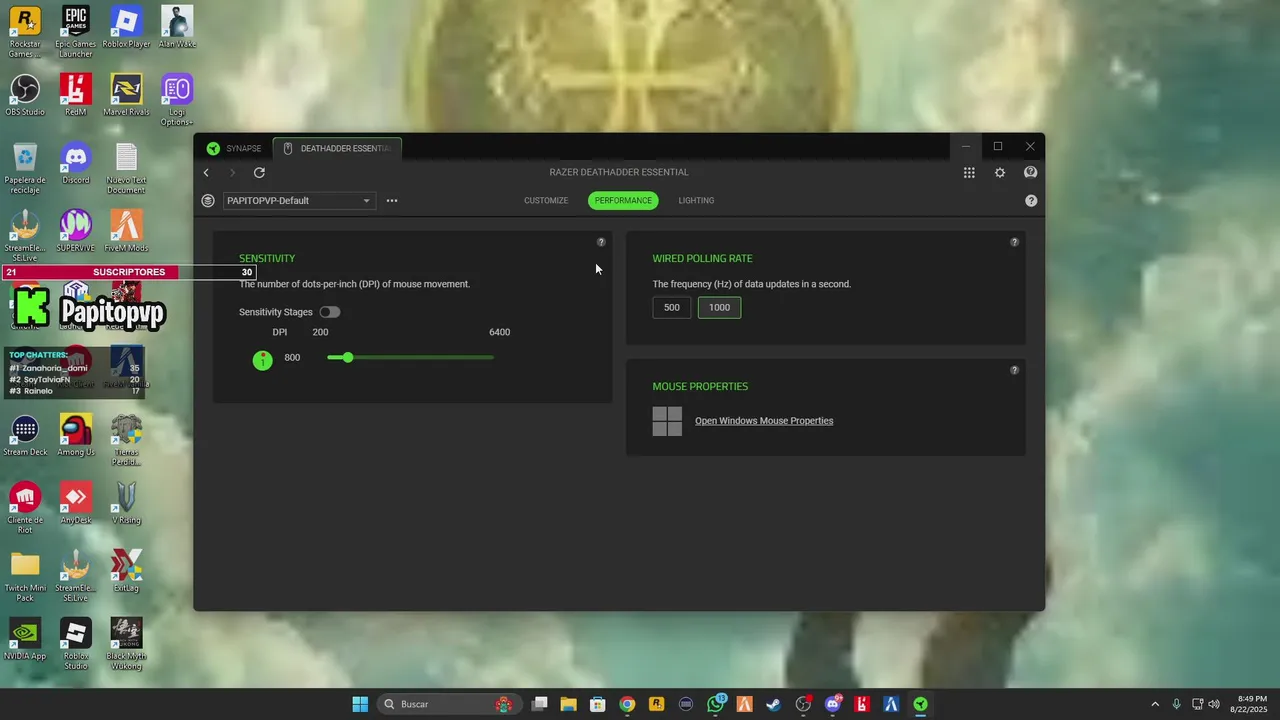Click the taskbar volume speaker icon

tap(1214, 704)
